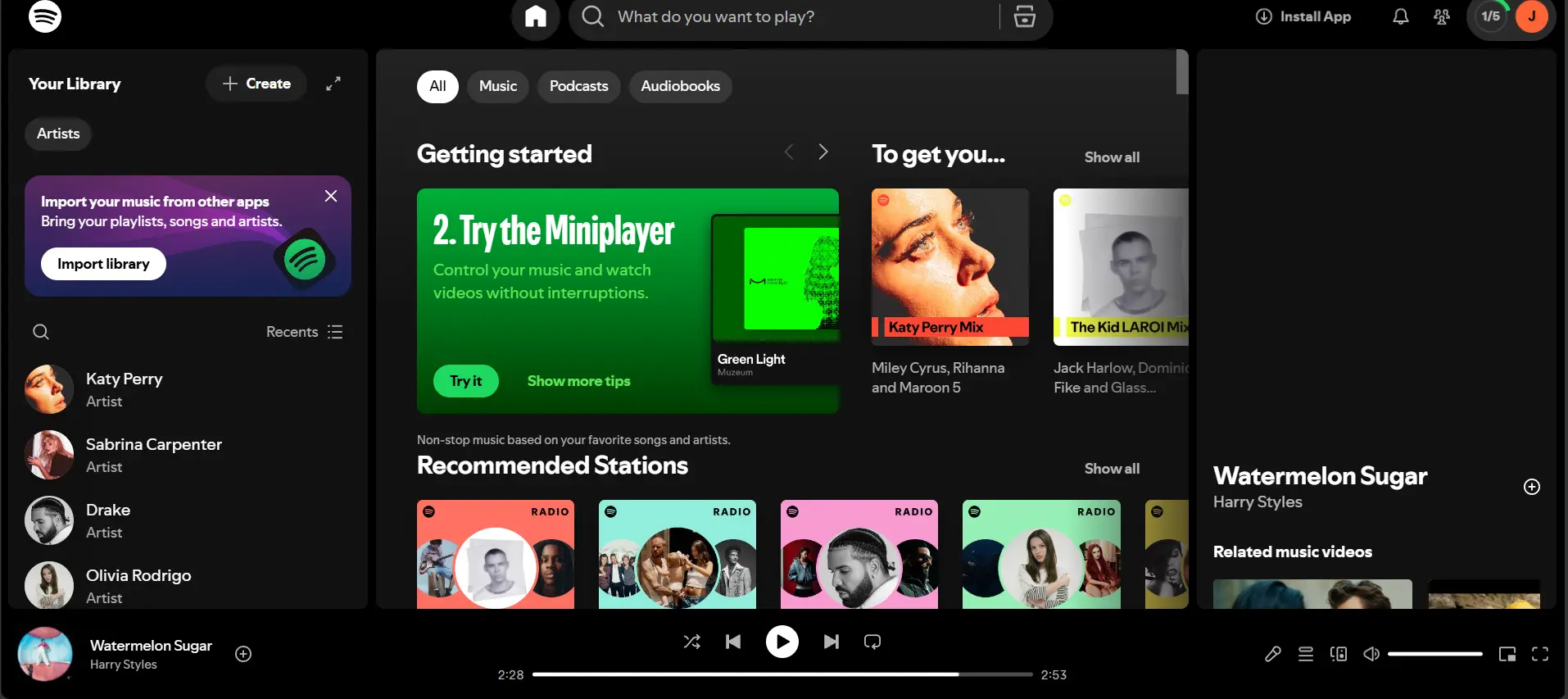The image size is (1568, 699).
Task: Open Drake artist in library
Action: click(188, 520)
